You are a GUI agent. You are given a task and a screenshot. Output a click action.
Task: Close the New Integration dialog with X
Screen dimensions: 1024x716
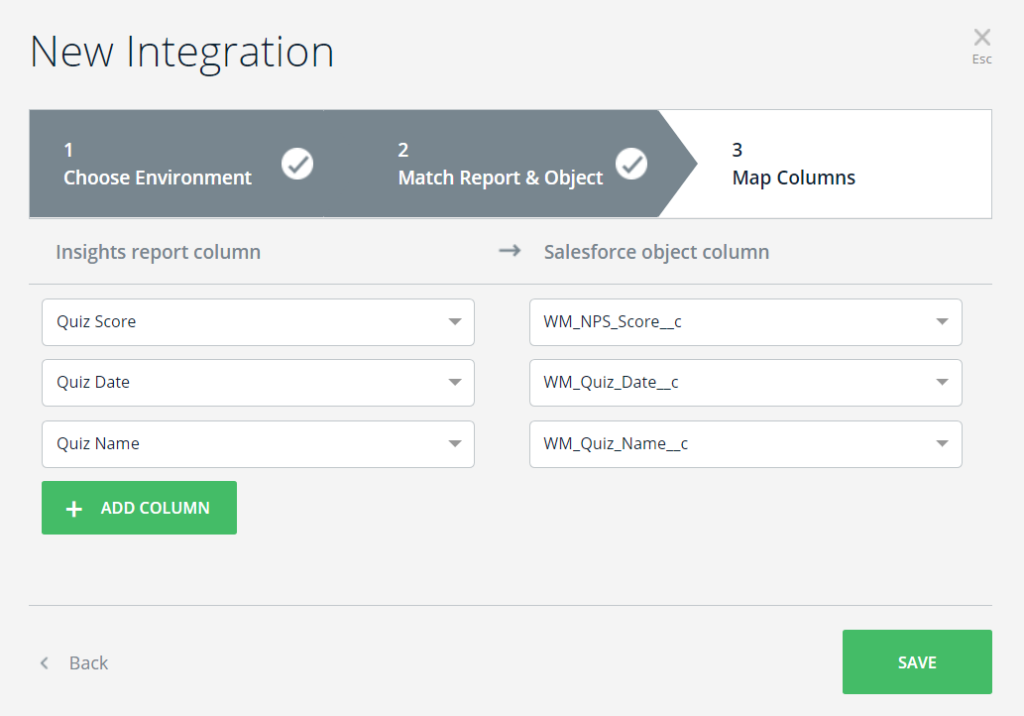[982, 38]
